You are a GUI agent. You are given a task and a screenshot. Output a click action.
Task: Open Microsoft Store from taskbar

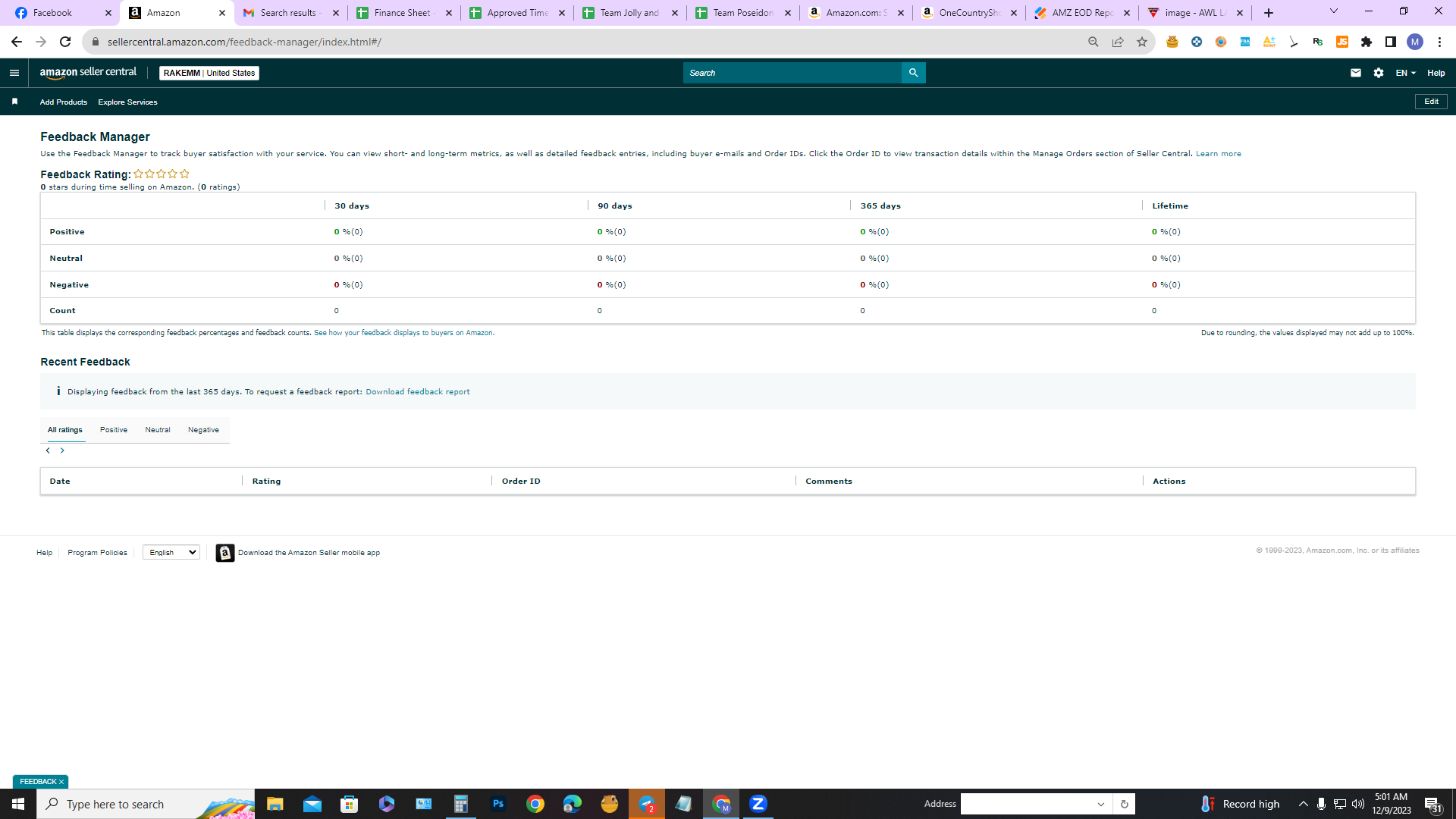coord(349,804)
